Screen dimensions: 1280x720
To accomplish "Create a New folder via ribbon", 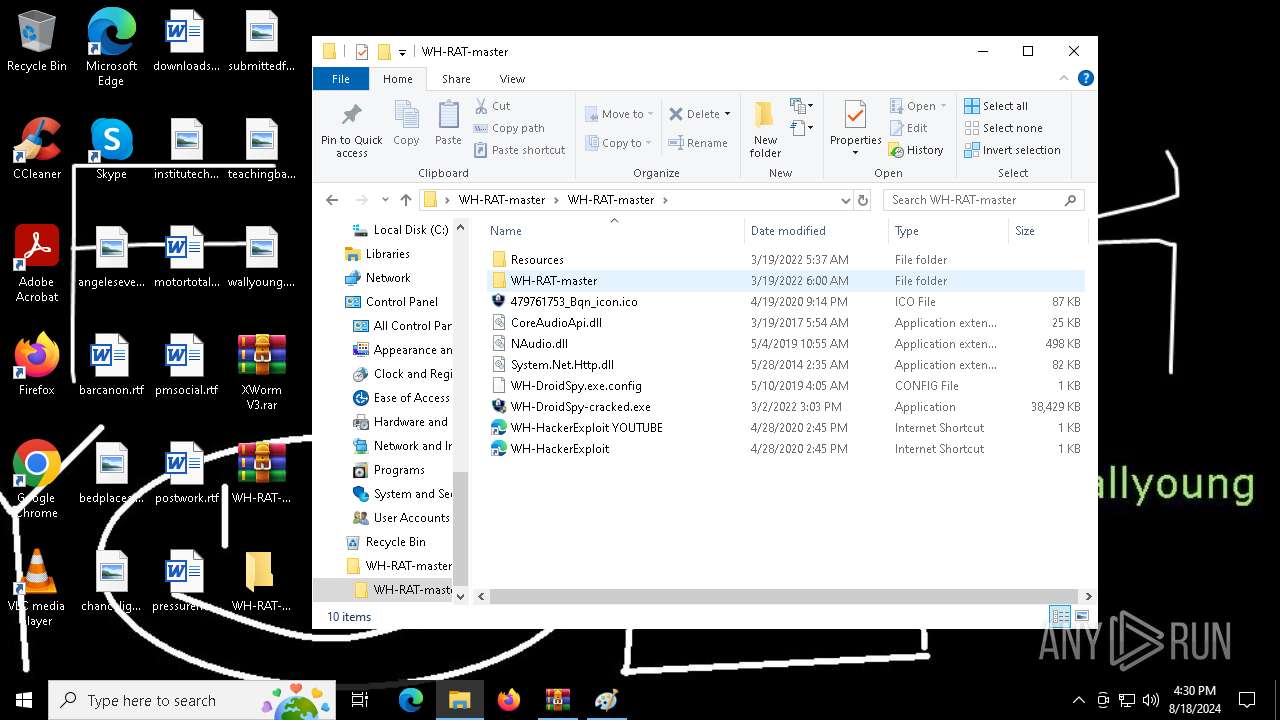I will (765, 129).
